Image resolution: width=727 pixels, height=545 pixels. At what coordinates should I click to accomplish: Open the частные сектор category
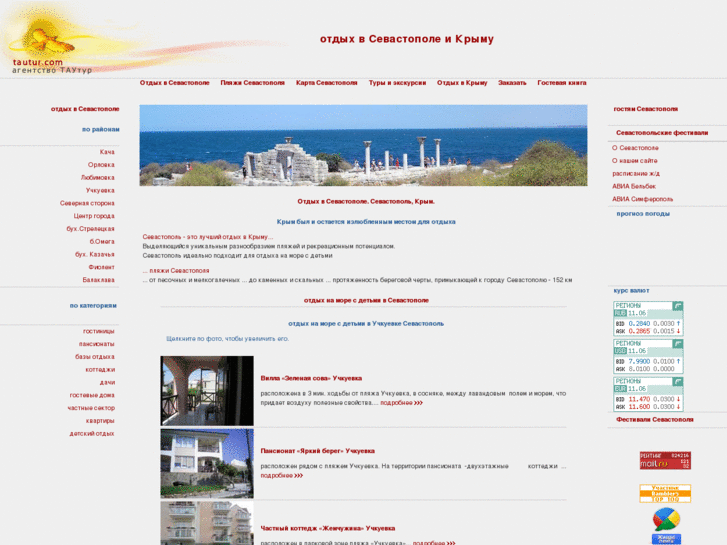coord(91,408)
